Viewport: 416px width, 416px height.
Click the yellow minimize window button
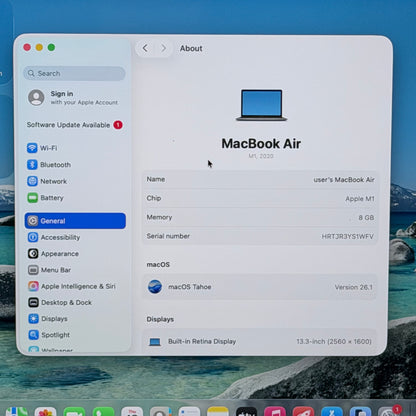point(39,47)
